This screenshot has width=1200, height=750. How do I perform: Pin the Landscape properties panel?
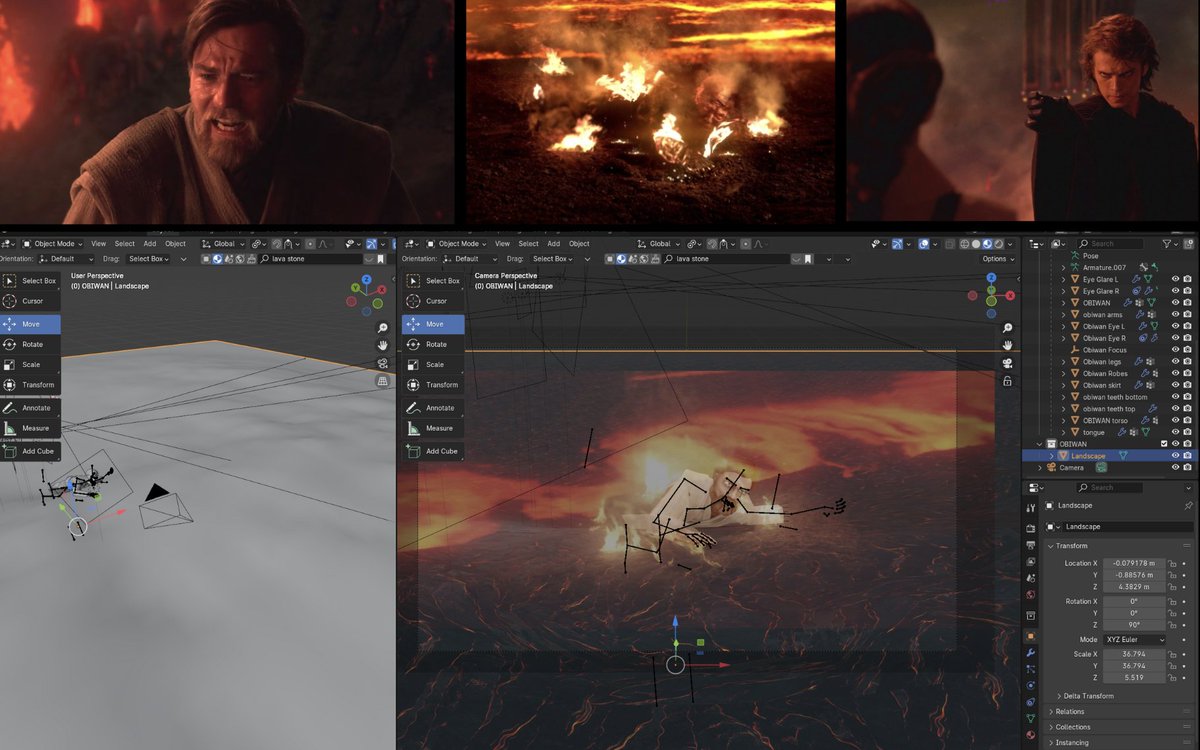coord(1188,506)
